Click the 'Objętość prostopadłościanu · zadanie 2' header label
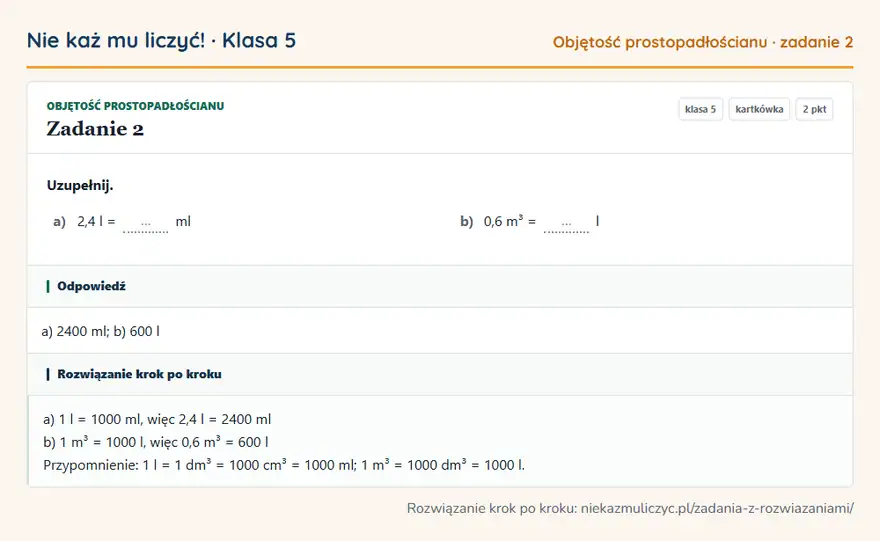Image resolution: width=880 pixels, height=541 pixels. pos(703,42)
